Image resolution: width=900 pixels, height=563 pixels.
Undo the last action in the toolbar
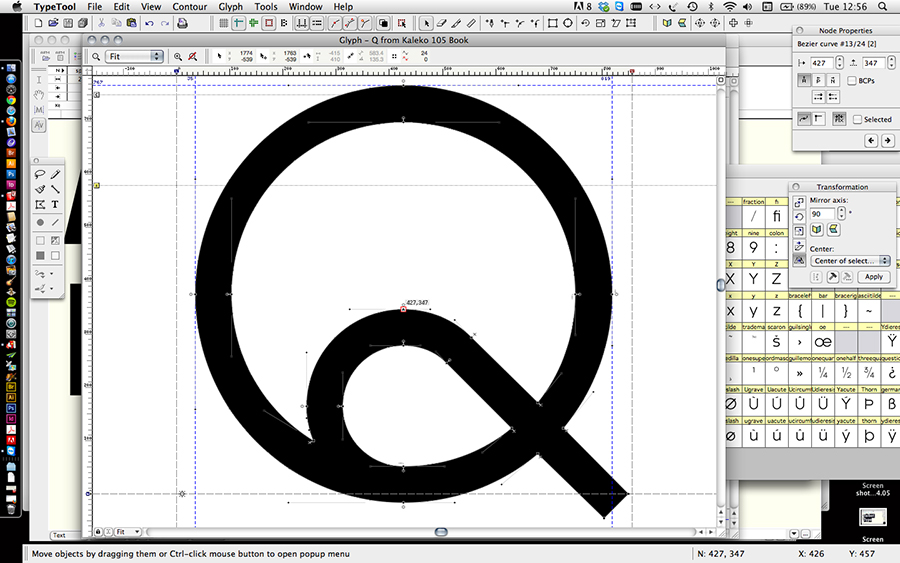[149, 23]
